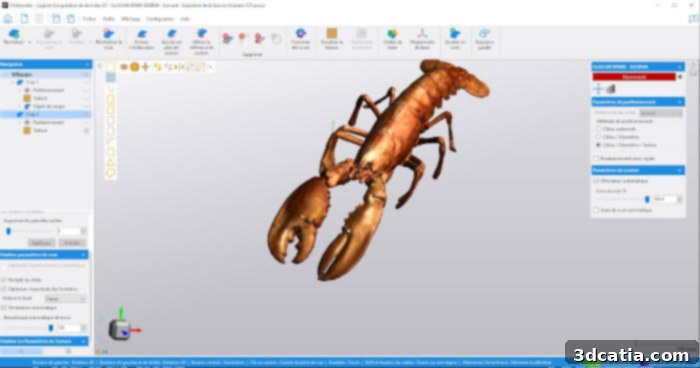Select Positionnement under Scan 1

48,90
